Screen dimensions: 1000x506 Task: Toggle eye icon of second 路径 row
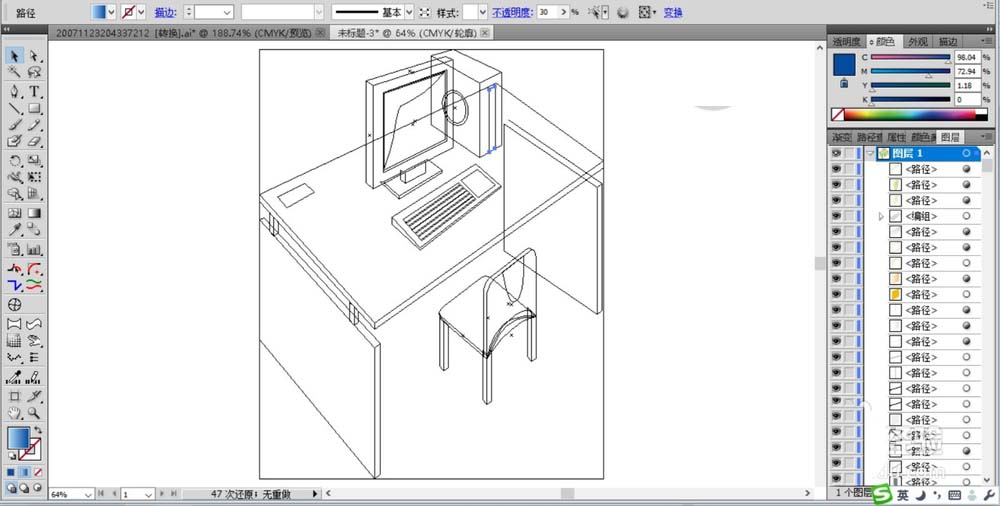[x=836, y=184]
